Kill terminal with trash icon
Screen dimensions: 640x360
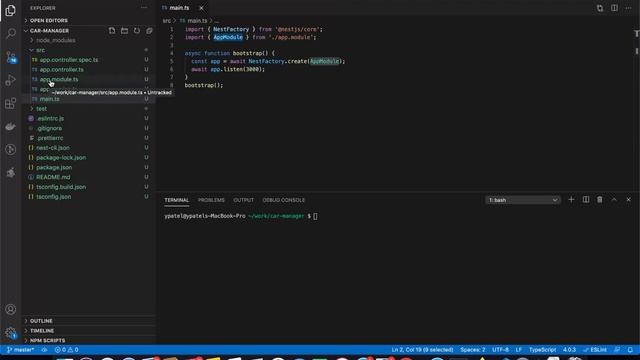click(x=600, y=200)
